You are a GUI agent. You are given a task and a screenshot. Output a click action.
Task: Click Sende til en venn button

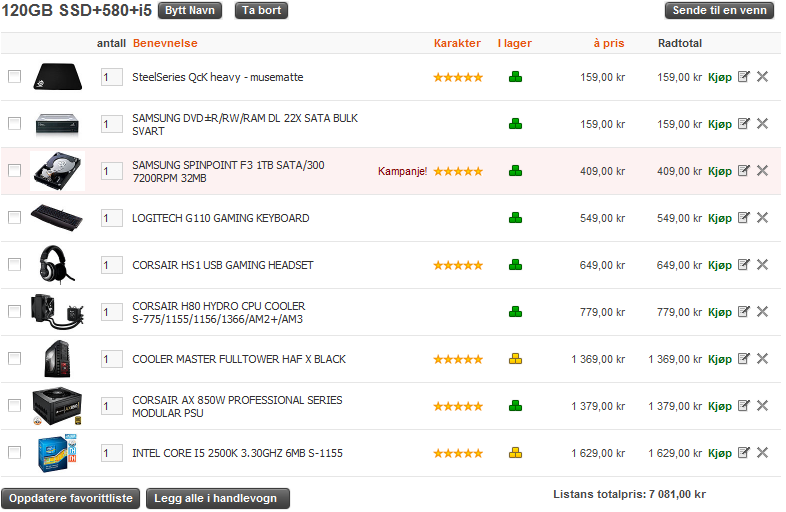click(719, 11)
